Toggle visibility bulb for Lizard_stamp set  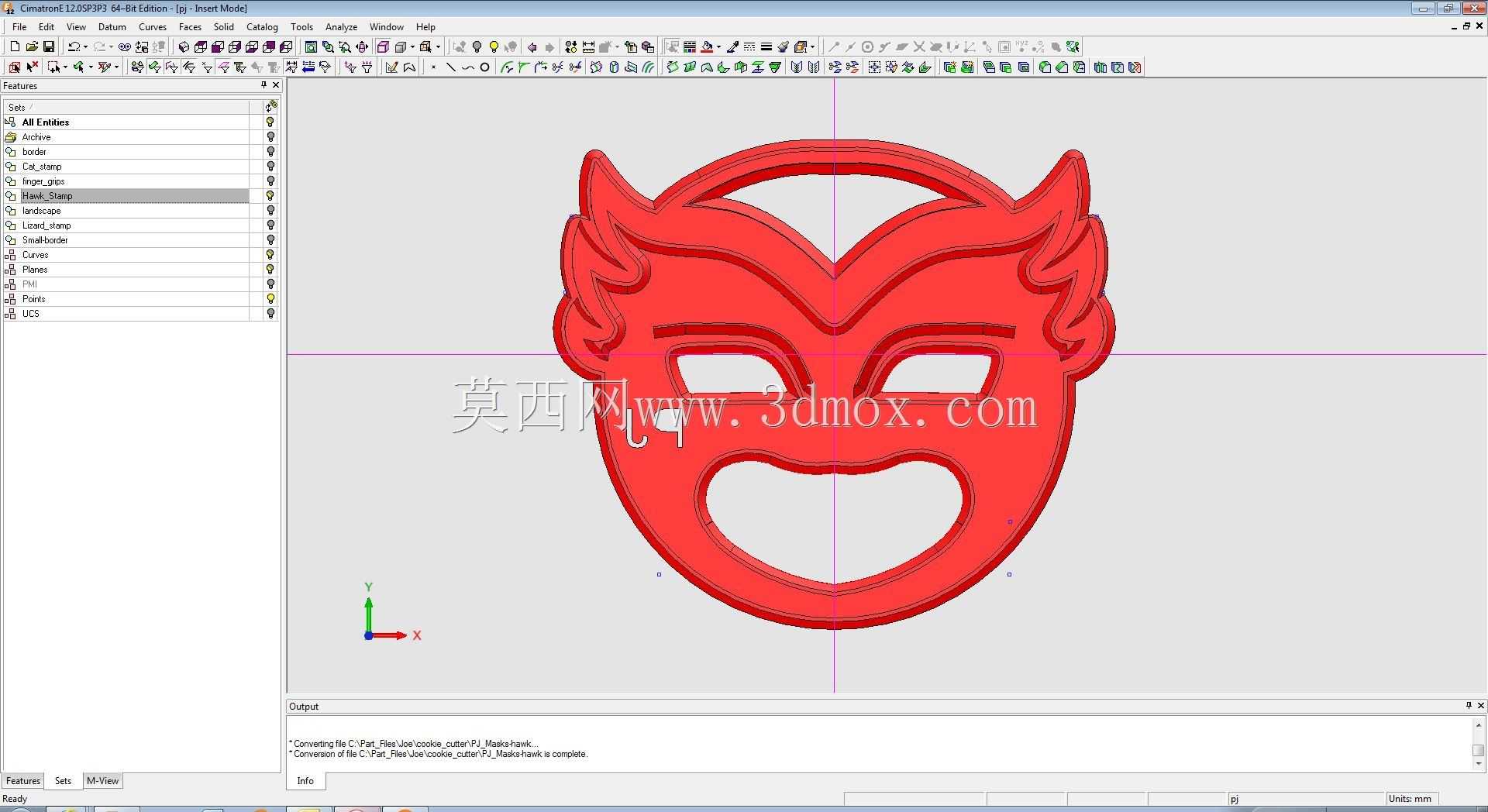pos(270,225)
